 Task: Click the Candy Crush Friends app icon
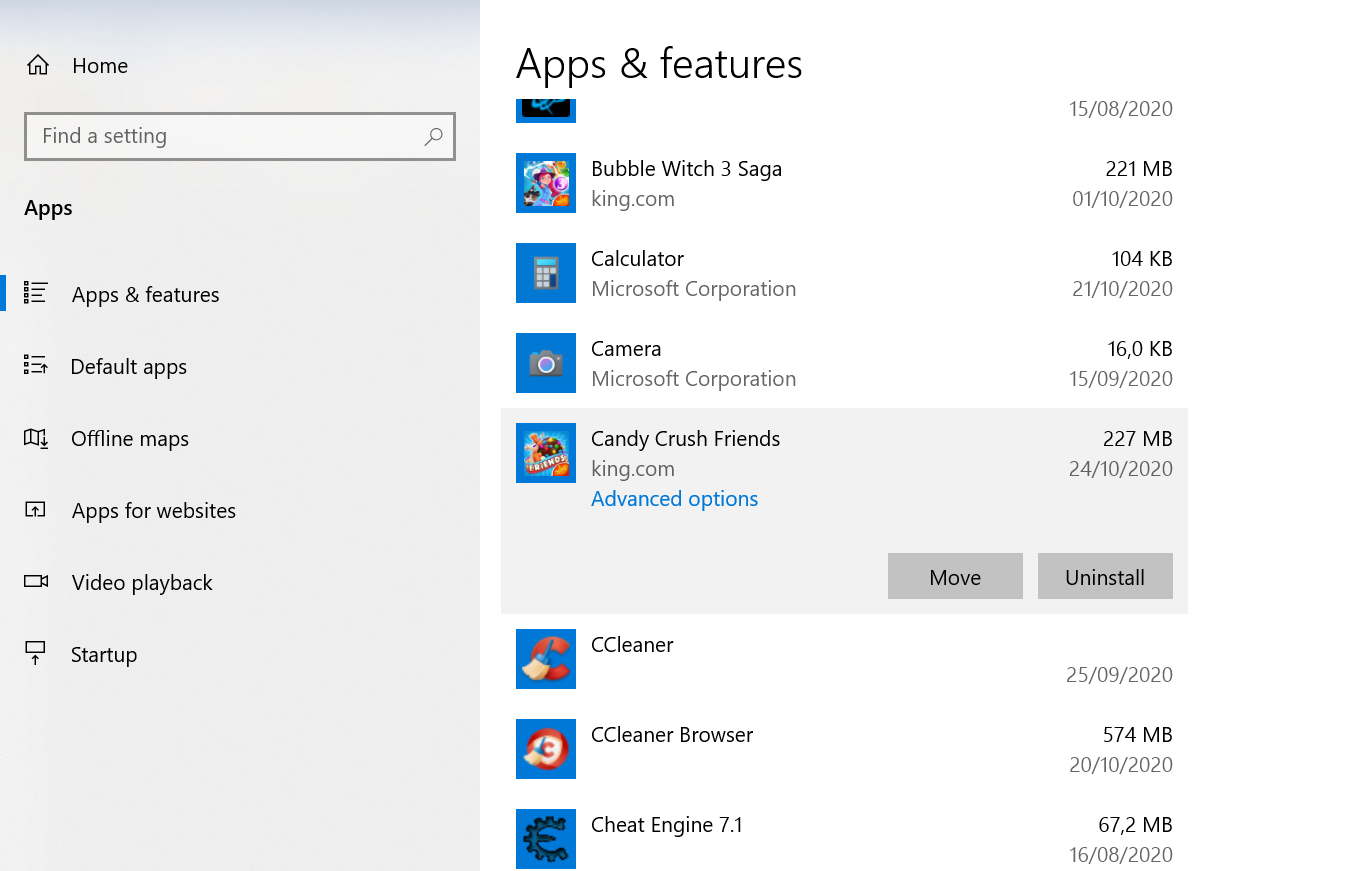click(546, 453)
